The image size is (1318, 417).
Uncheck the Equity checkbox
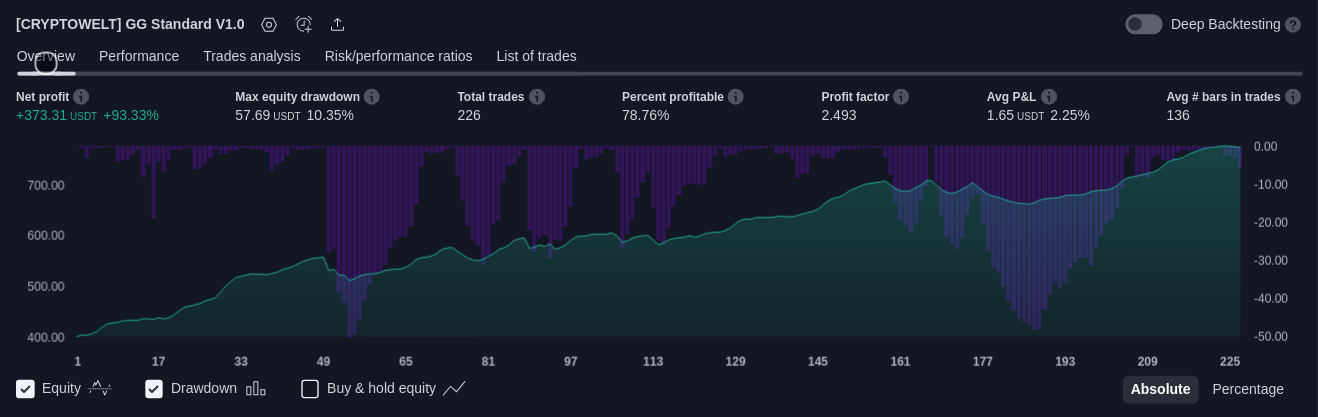click(26, 389)
